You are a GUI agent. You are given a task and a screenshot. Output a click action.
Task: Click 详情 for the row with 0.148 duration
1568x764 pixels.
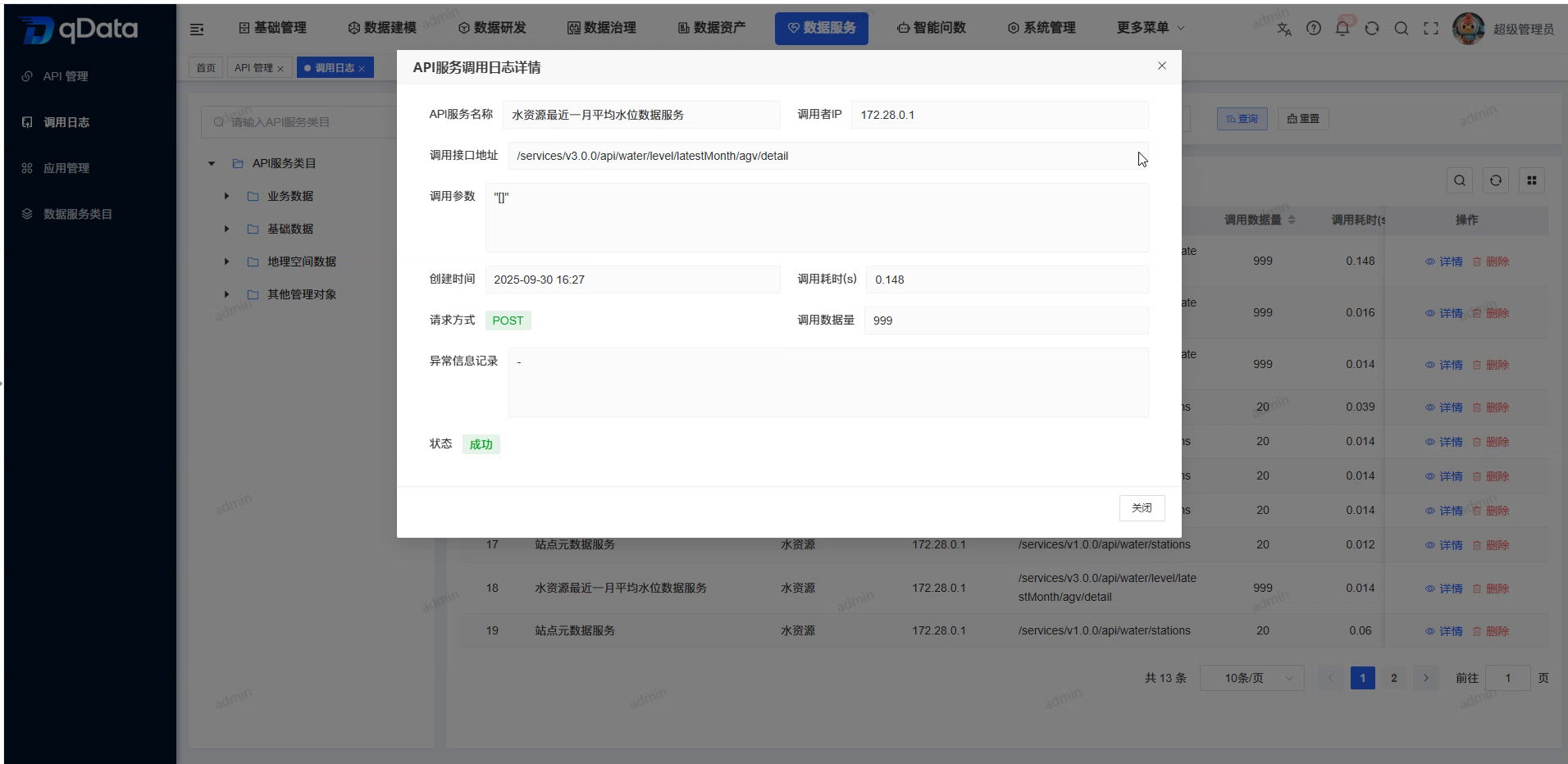1444,261
